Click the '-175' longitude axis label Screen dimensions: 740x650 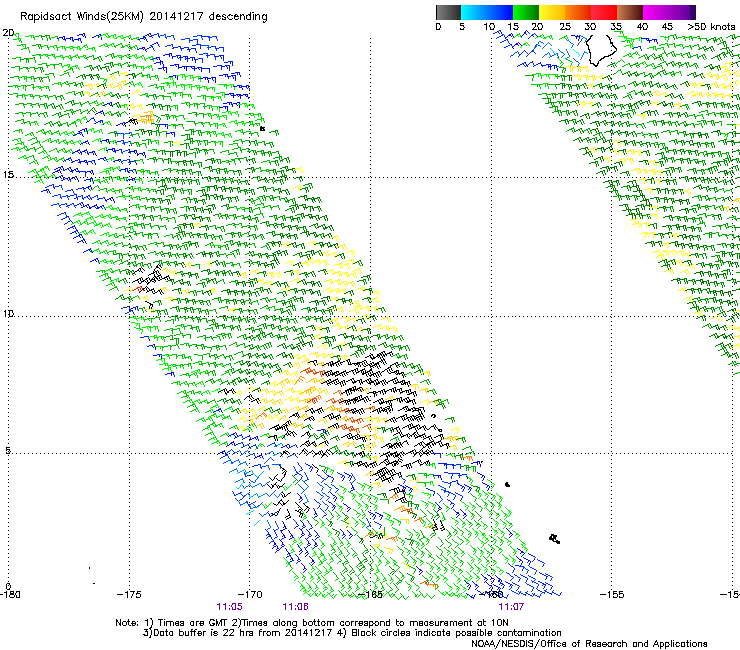(x=129, y=594)
